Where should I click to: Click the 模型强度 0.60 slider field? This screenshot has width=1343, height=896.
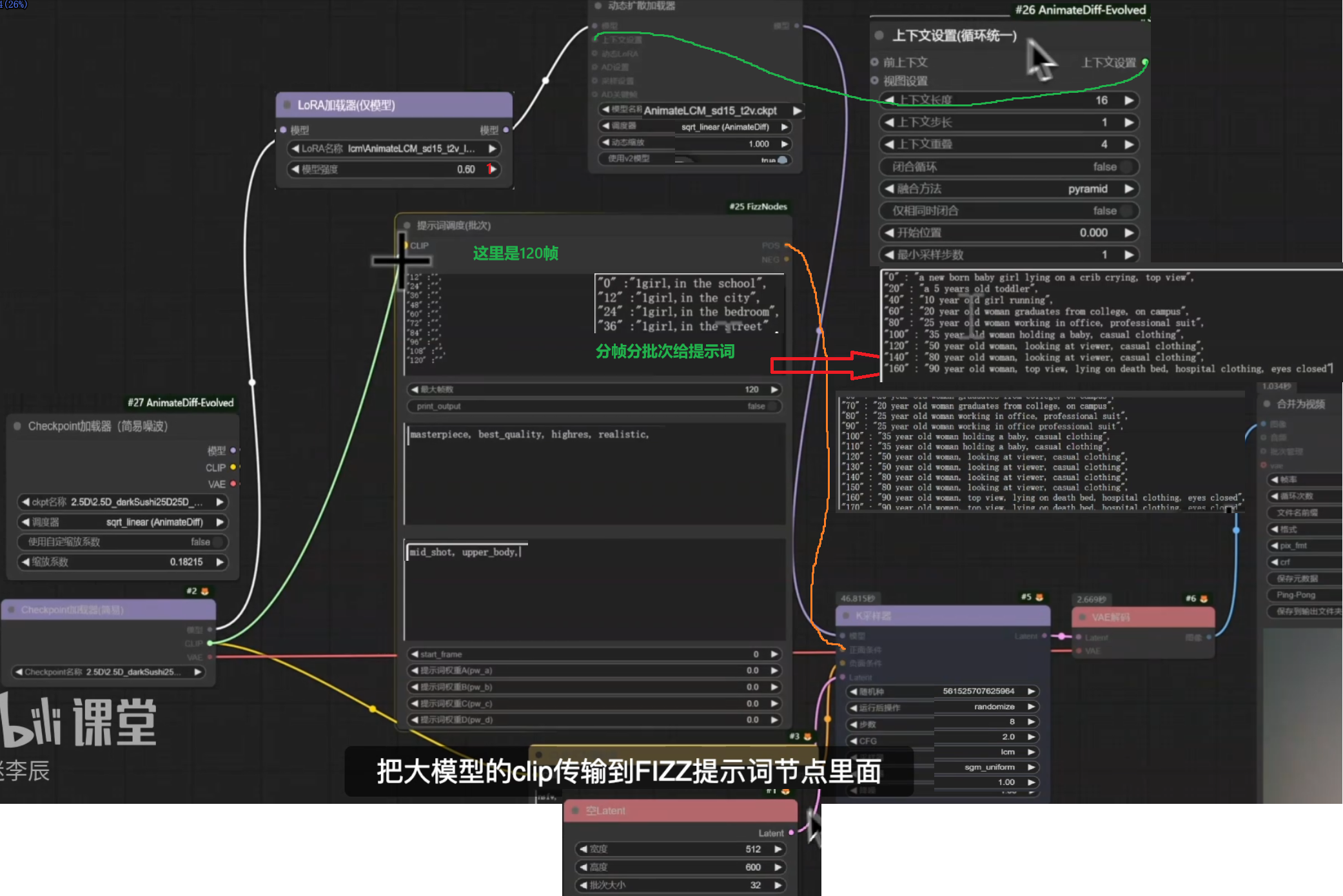393,170
